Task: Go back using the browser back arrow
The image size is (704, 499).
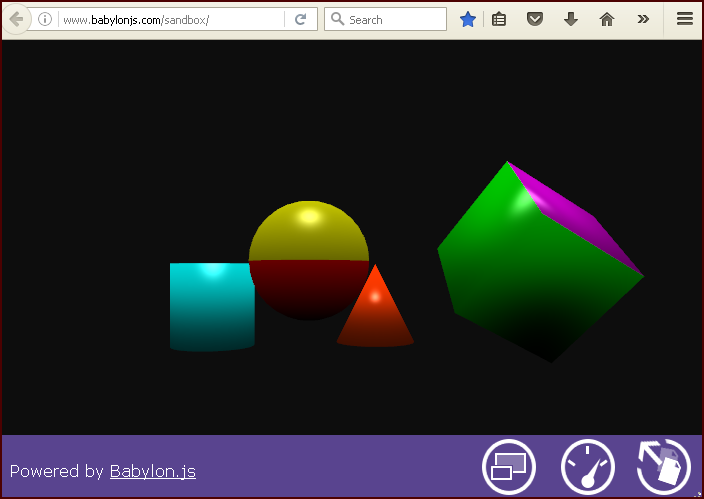Action: [x=16, y=19]
